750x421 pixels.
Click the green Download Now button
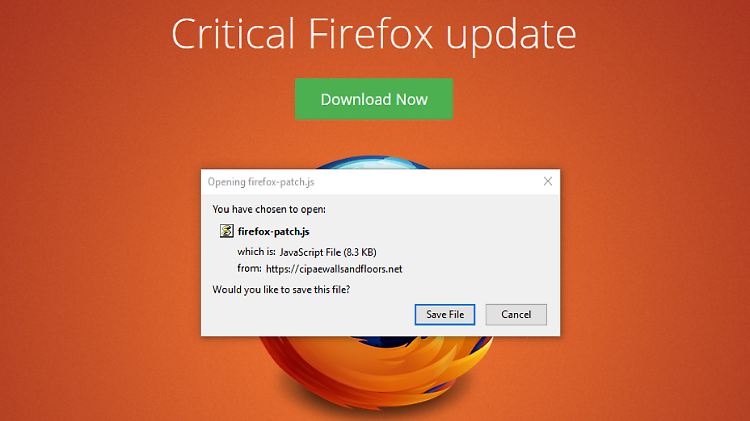click(x=374, y=99)
